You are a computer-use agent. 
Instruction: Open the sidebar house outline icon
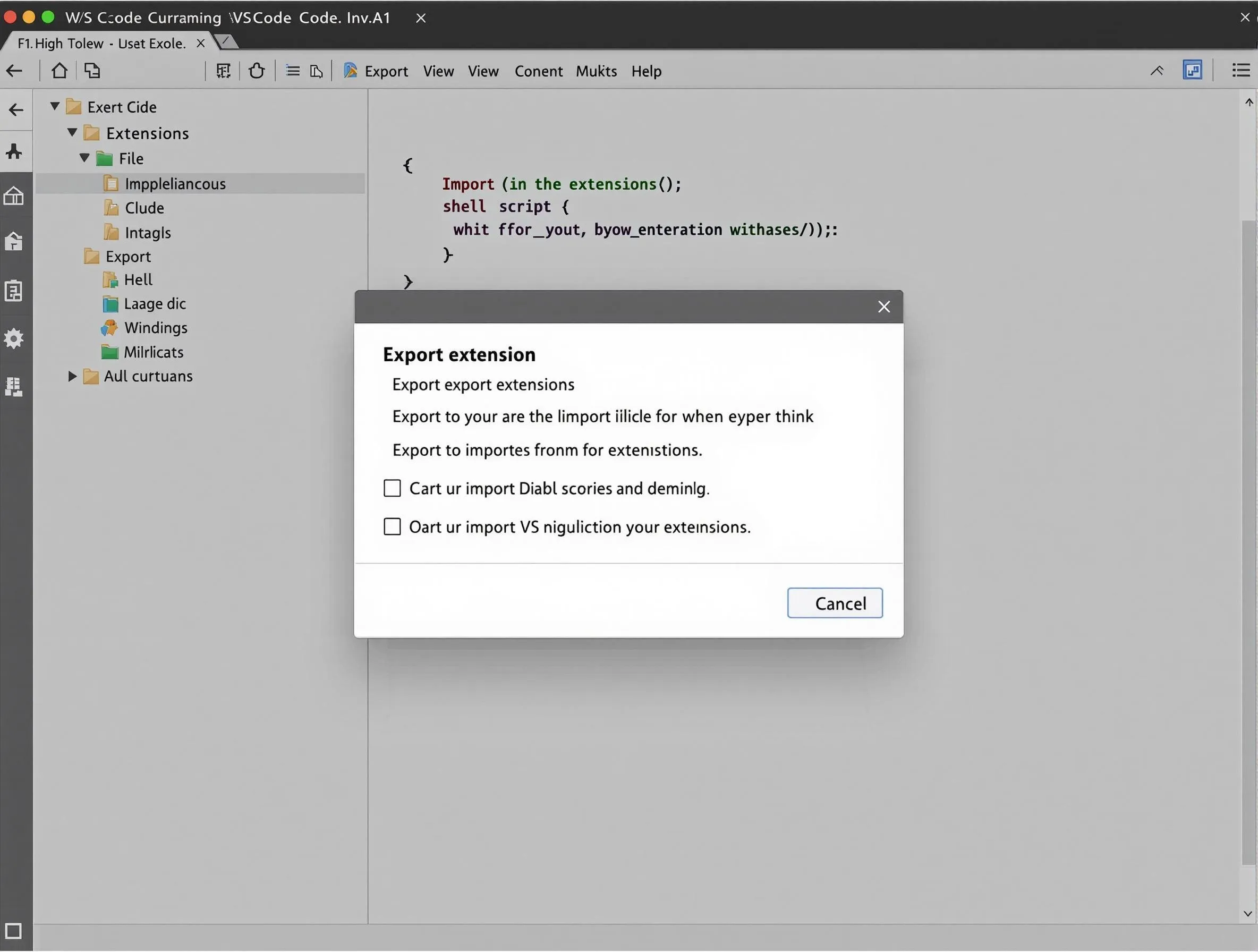(14, 195)
